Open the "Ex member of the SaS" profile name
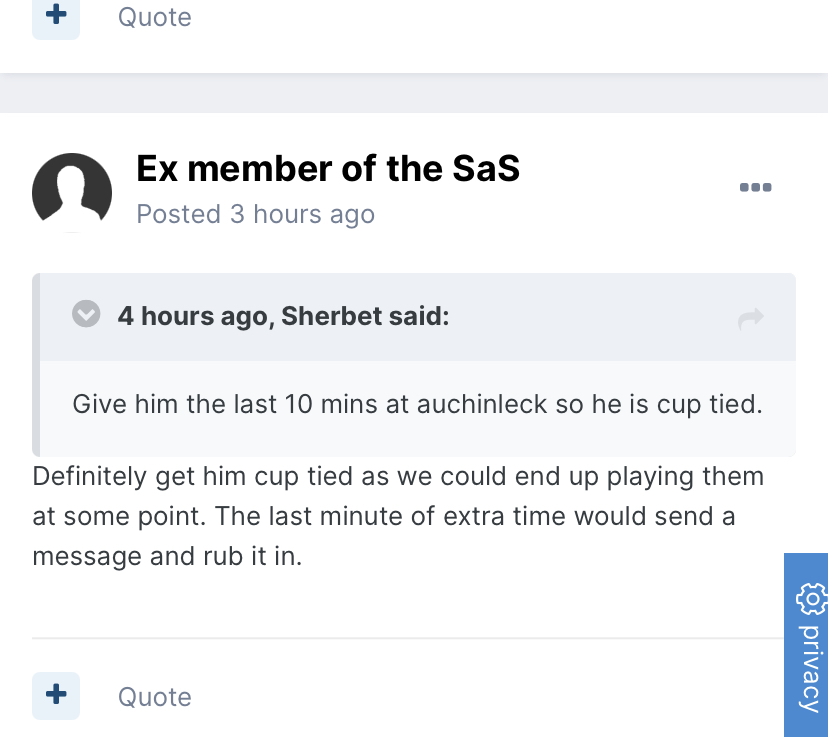The height and width of the screenshot is (737, 828). [x=328, y=169]
